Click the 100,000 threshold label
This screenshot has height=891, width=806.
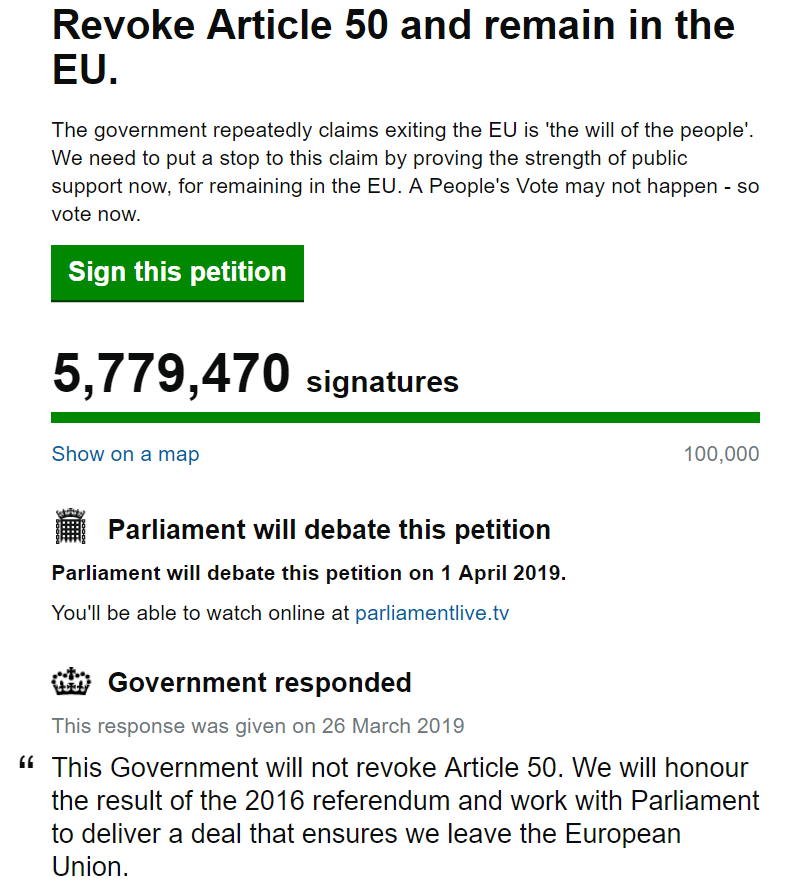point(721,454)
